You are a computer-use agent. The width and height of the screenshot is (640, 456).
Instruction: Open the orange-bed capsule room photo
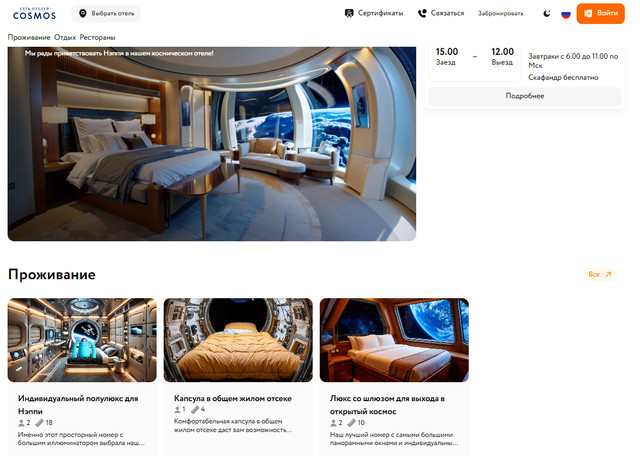coord(238,340)
